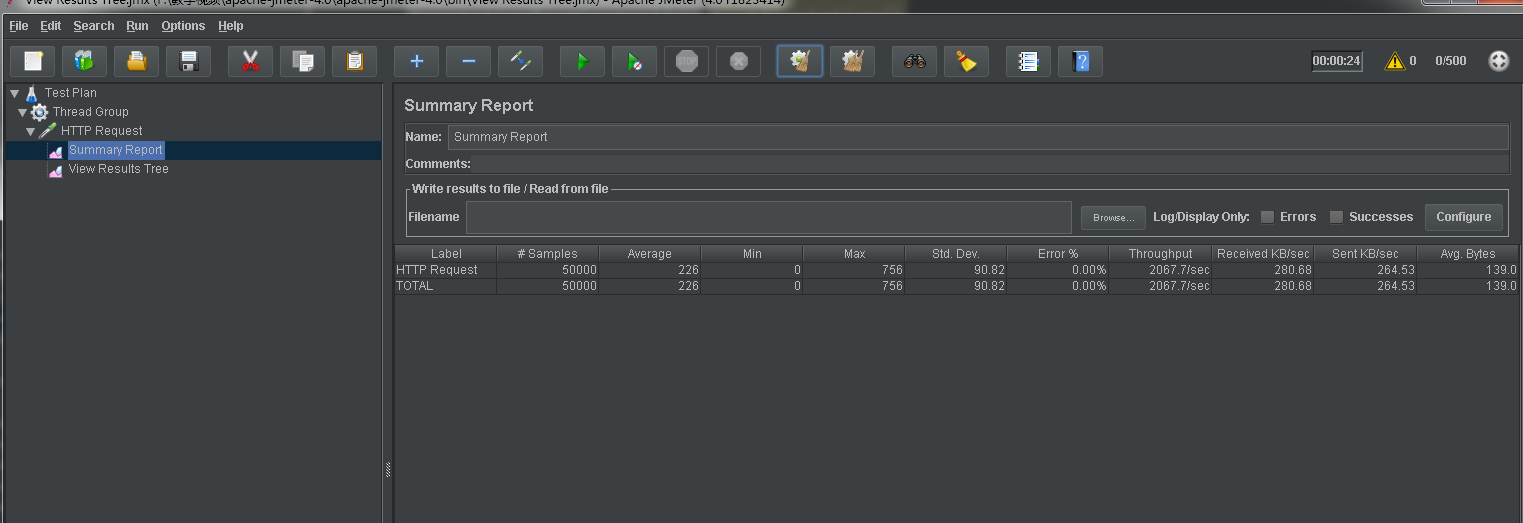1523x523 pixels.
Task: Open the Edit menu
Action: pos(50,26)
